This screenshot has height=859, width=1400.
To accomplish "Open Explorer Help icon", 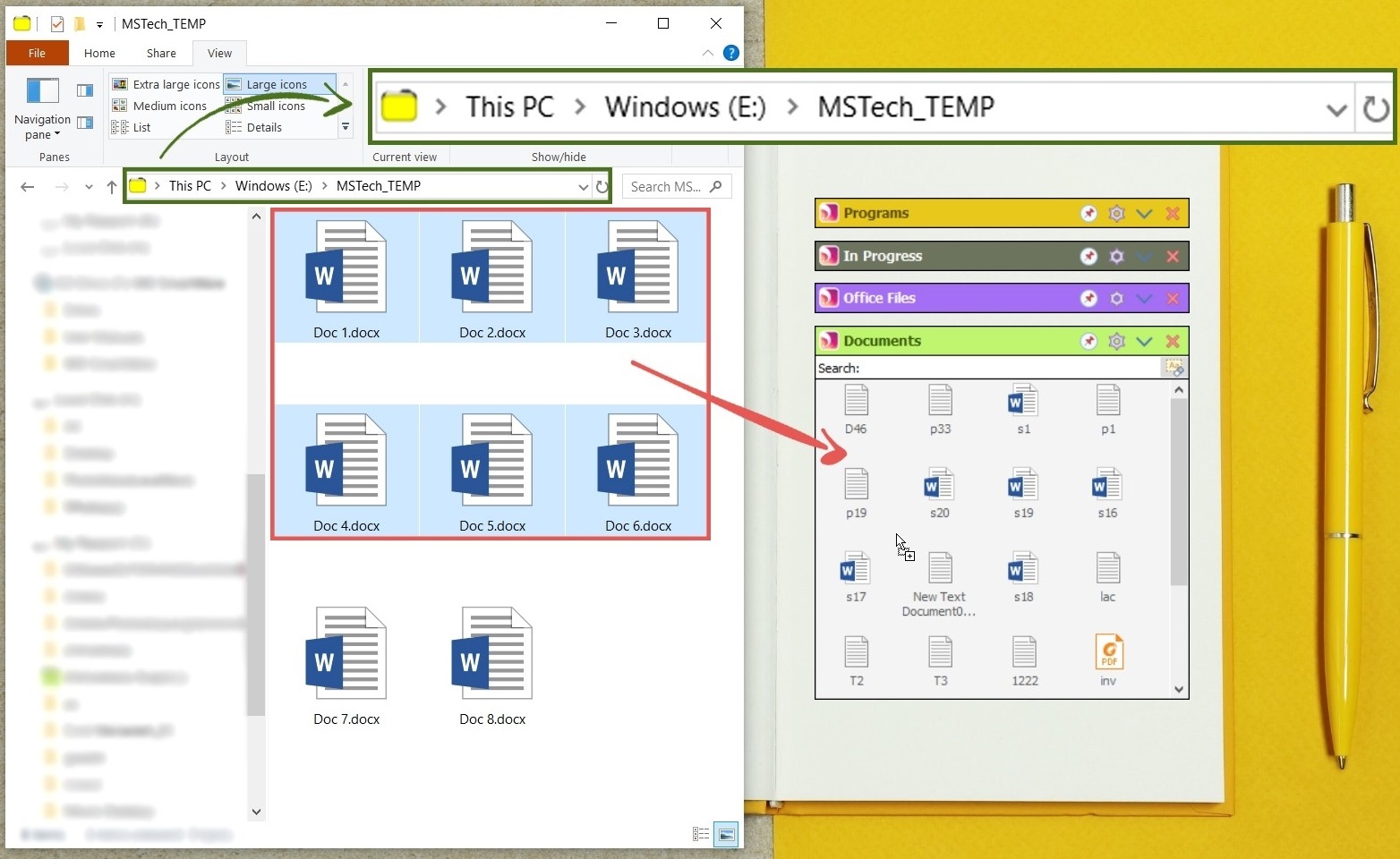I will (x=731, y=53).
